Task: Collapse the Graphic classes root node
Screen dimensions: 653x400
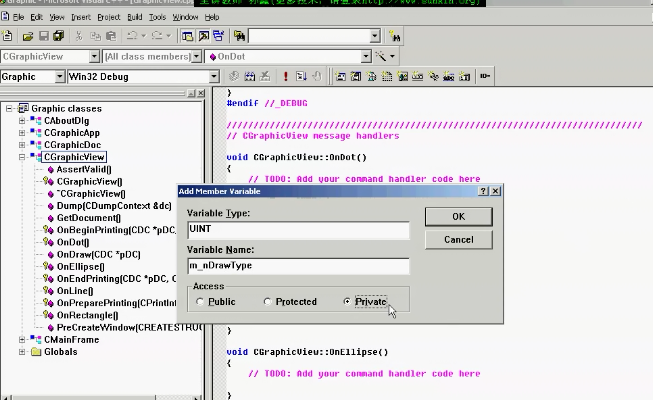Action: (9, 109)
